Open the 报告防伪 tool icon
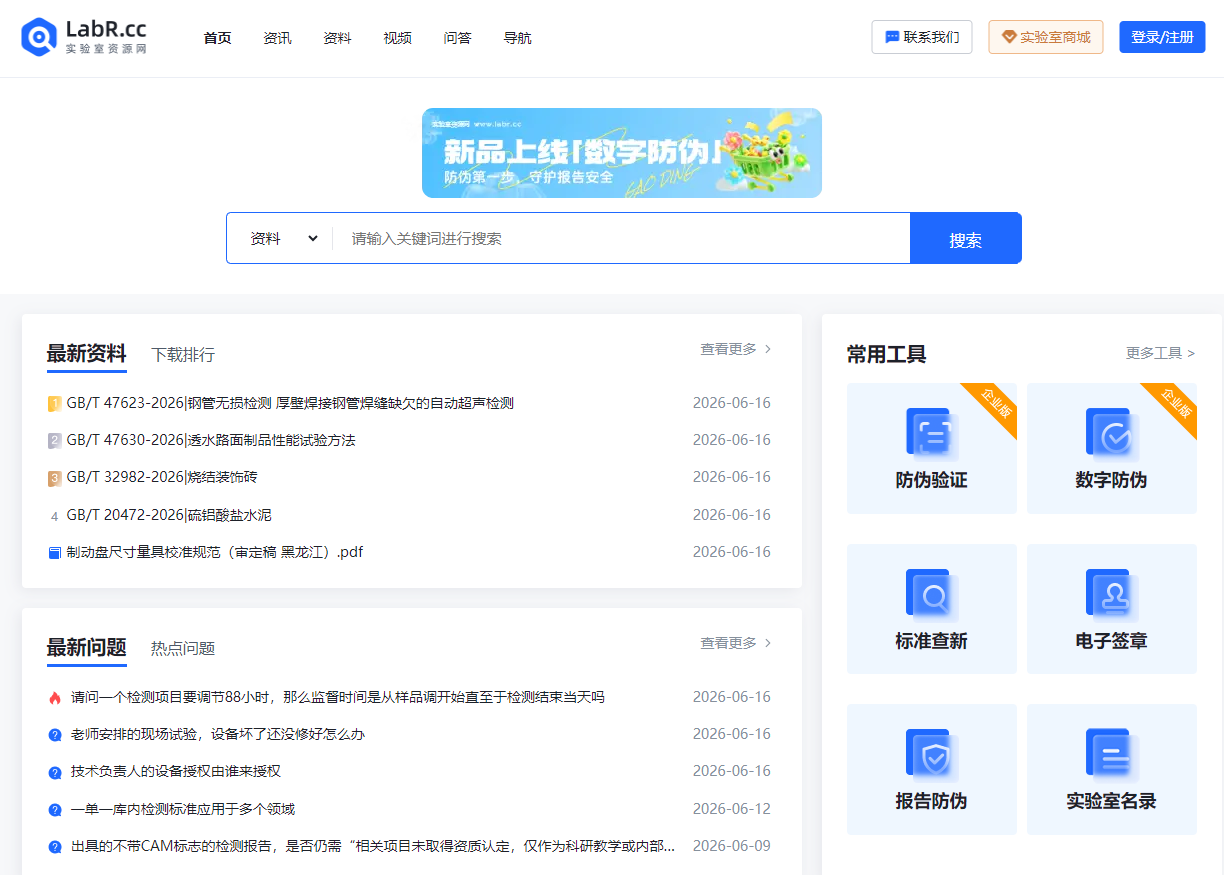Image resolution: width=1224 pixels, height=875 pixels. pos(932,755)
